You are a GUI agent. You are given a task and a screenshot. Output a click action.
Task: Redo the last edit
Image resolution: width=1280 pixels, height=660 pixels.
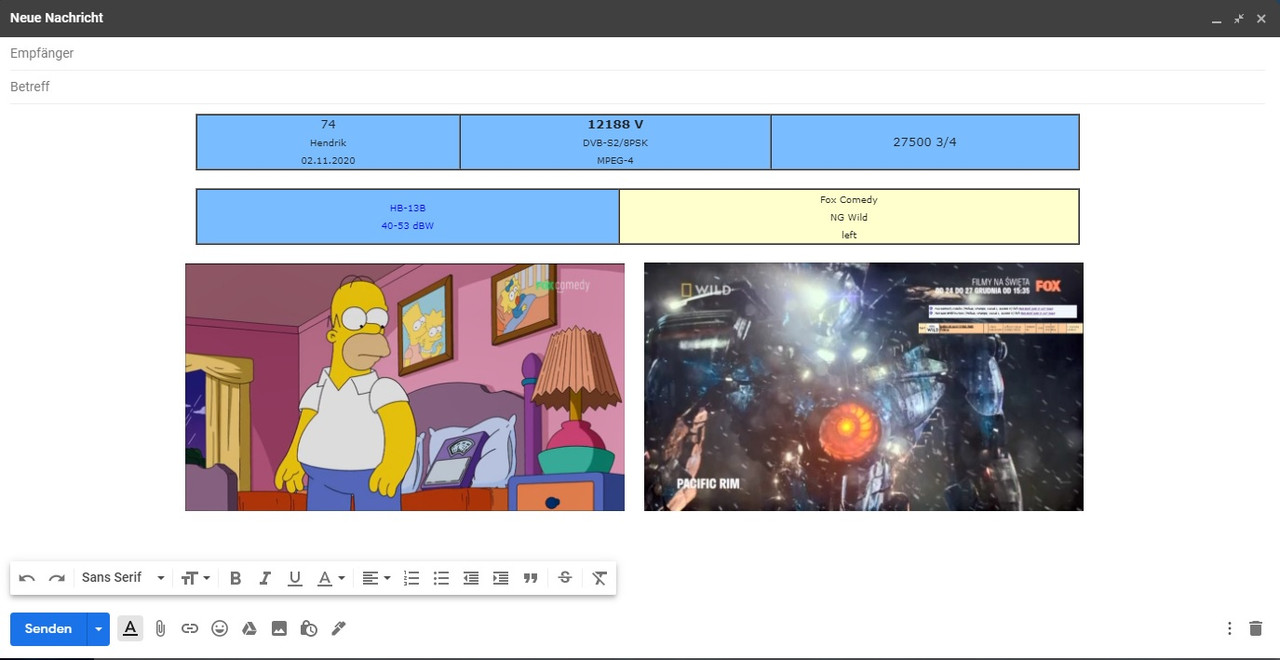click(x=57, y=578)
